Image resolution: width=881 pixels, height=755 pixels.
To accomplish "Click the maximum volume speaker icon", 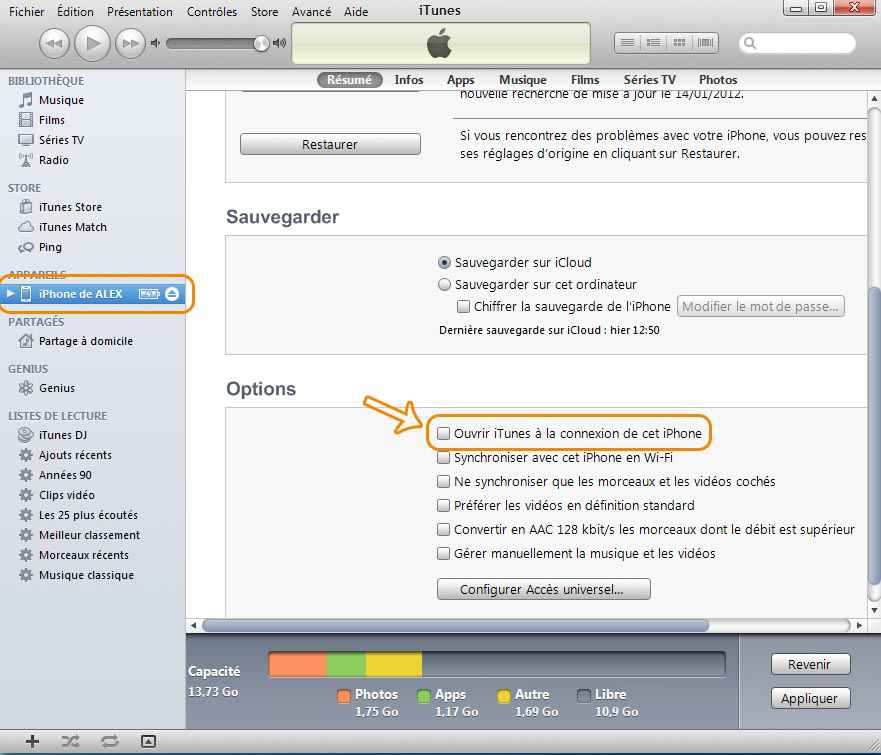I will (279, 43).
